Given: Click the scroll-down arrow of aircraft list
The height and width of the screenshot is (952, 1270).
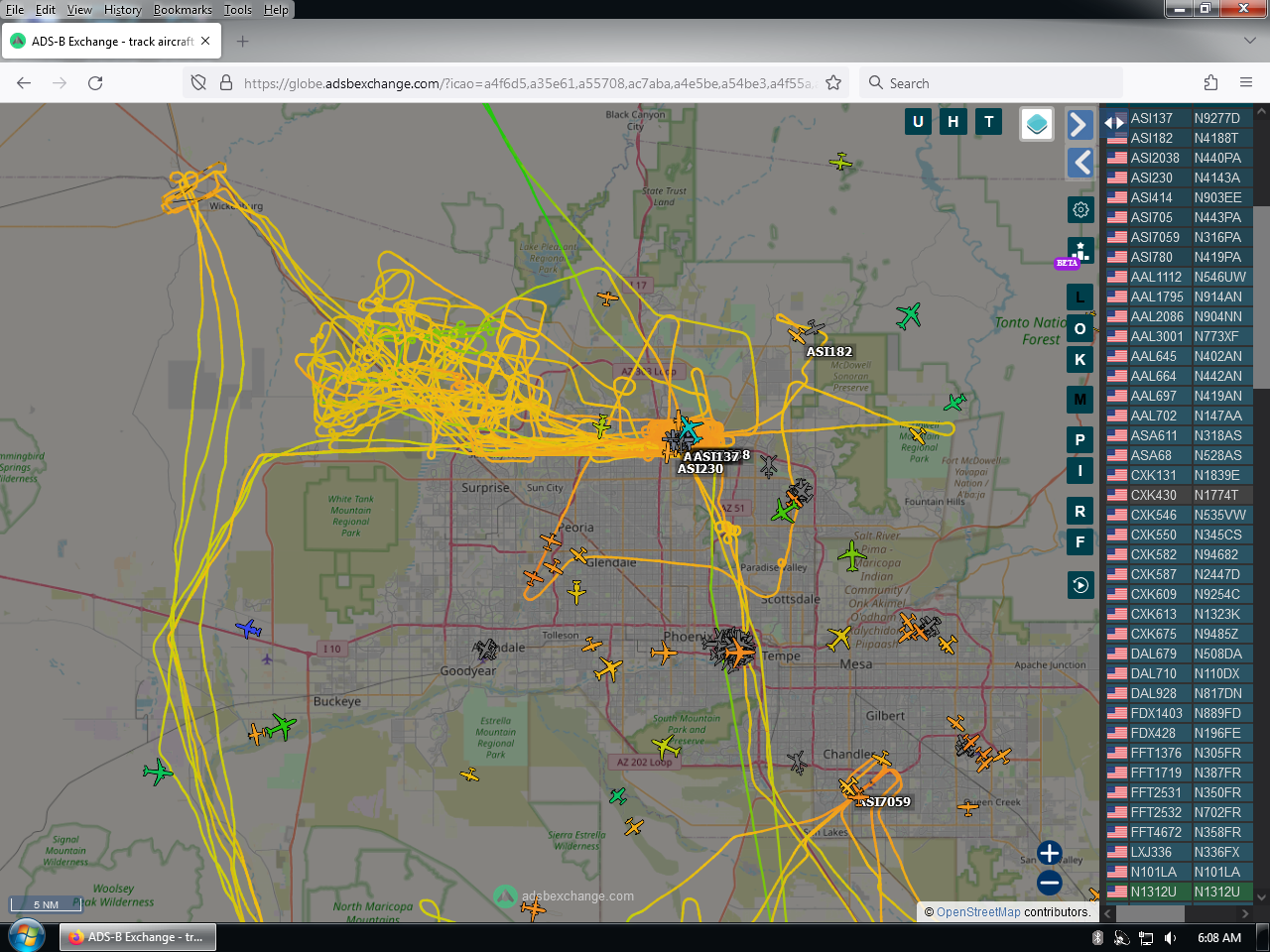Looking at the screenshot, I should [1262, 897].
